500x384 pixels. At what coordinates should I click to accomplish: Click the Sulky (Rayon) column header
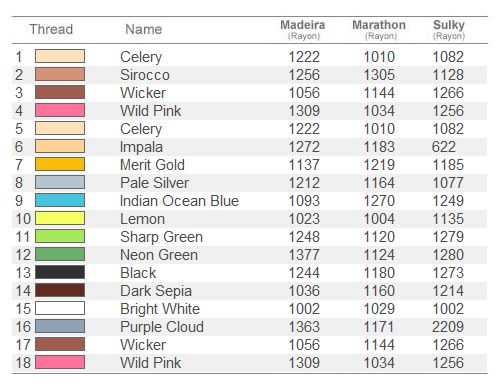point(449,29)
